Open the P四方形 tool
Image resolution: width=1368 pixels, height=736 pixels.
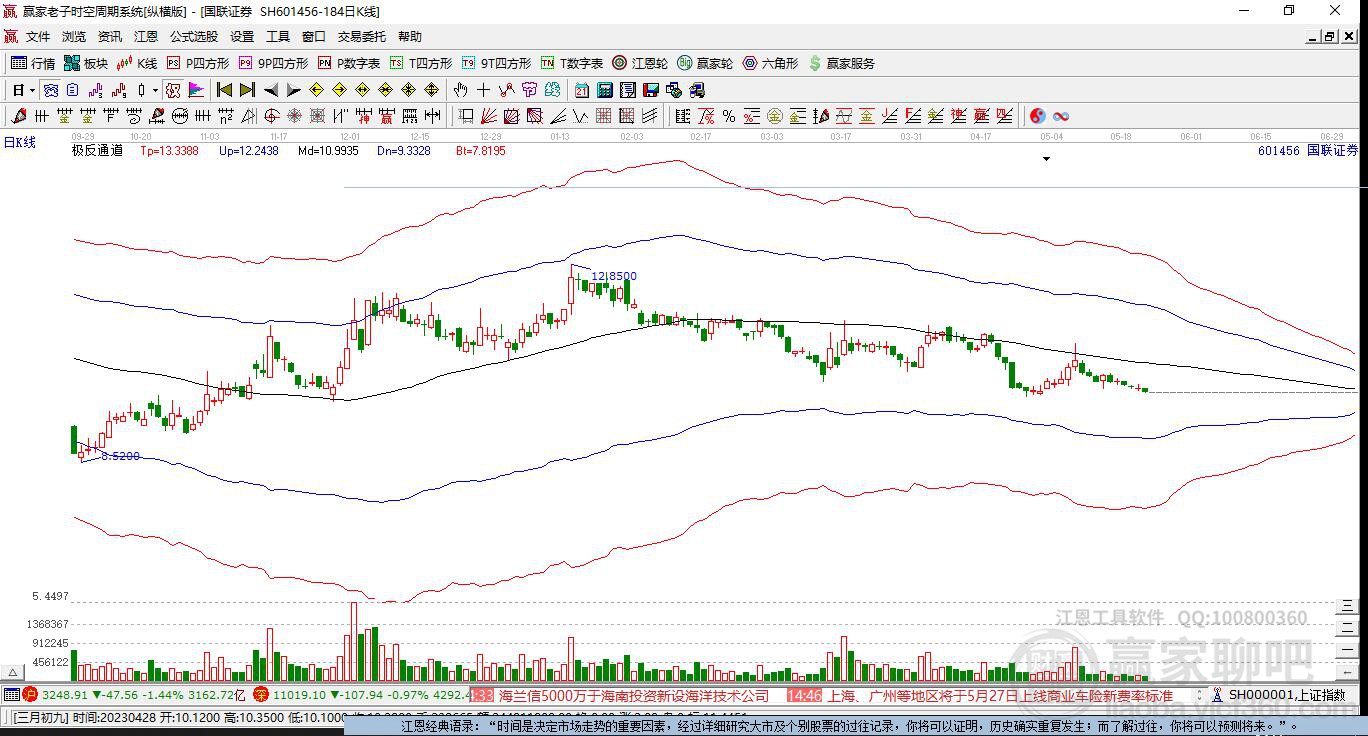(198, 63)
